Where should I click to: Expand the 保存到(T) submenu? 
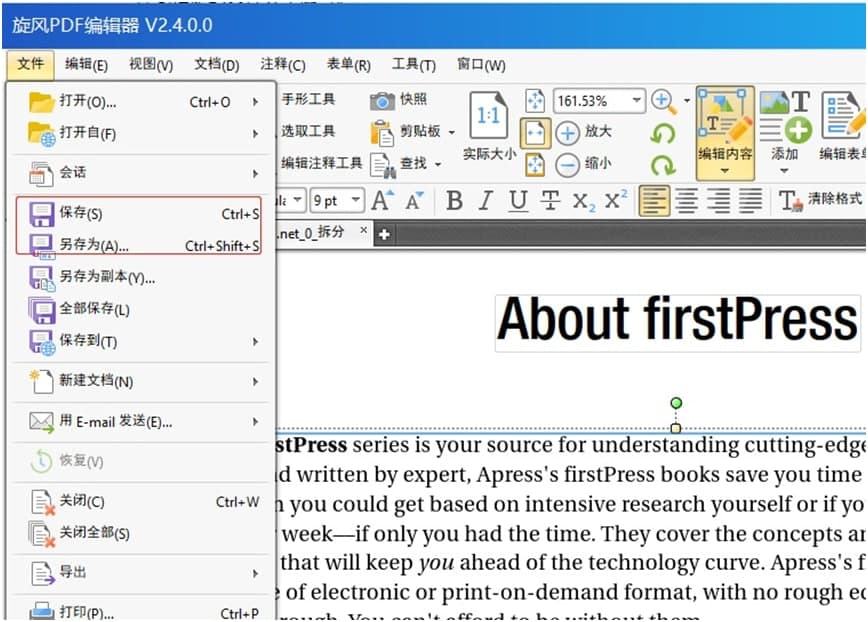[x=143, y=341]
